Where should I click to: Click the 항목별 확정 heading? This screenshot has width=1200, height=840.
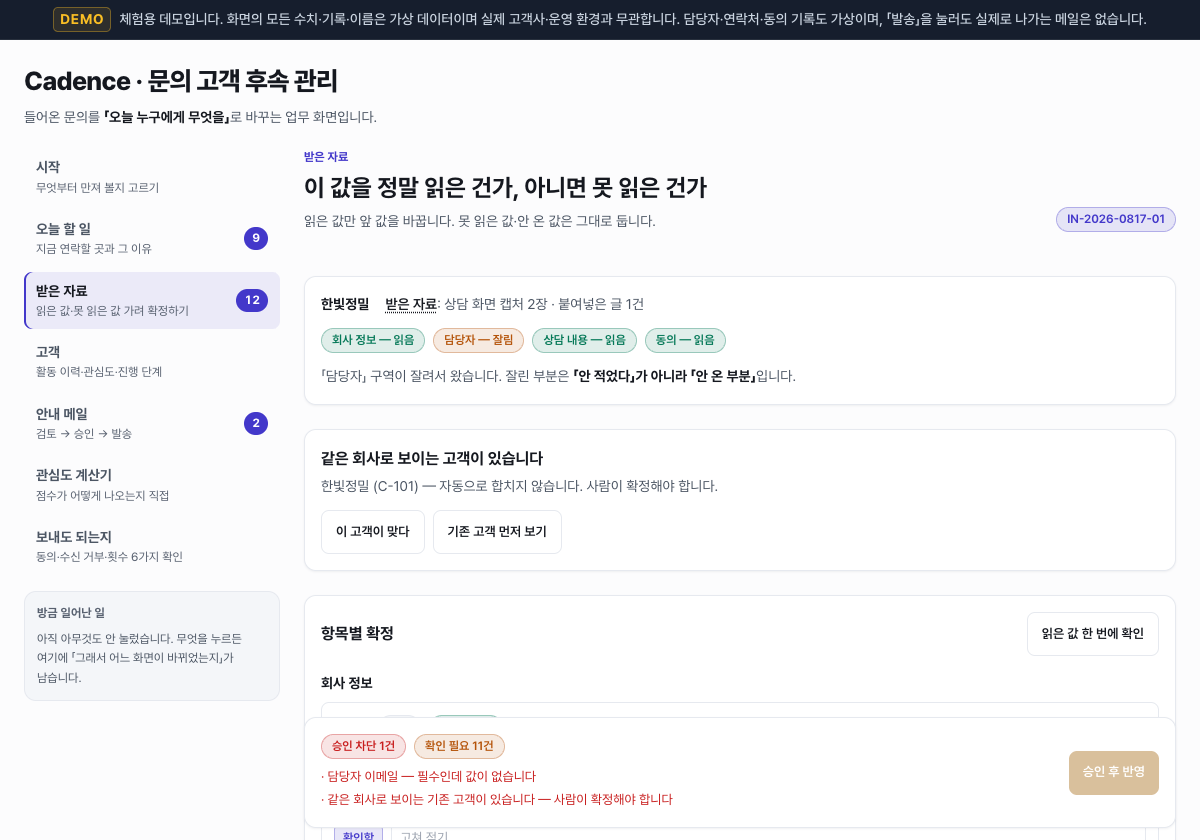(x=357, y=634)
